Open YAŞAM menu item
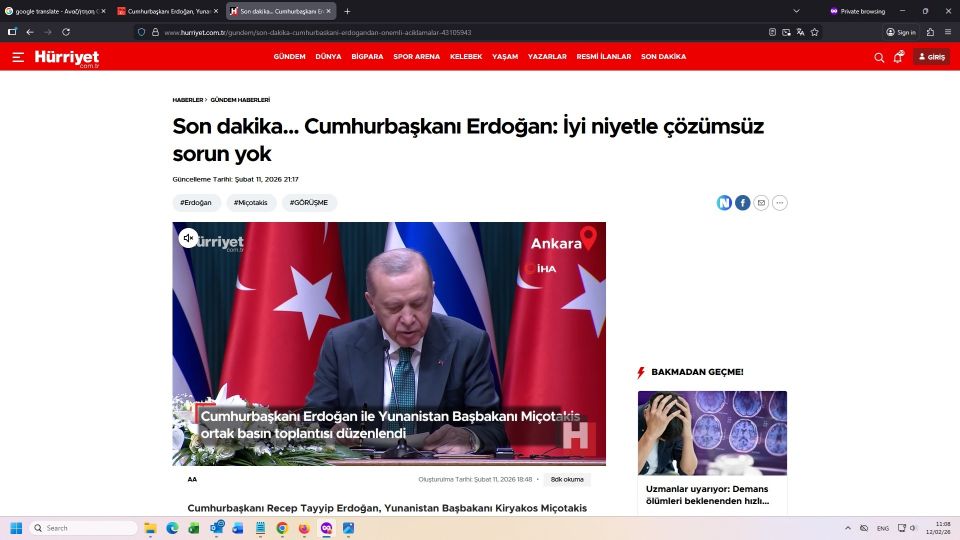 coord(504,56)
